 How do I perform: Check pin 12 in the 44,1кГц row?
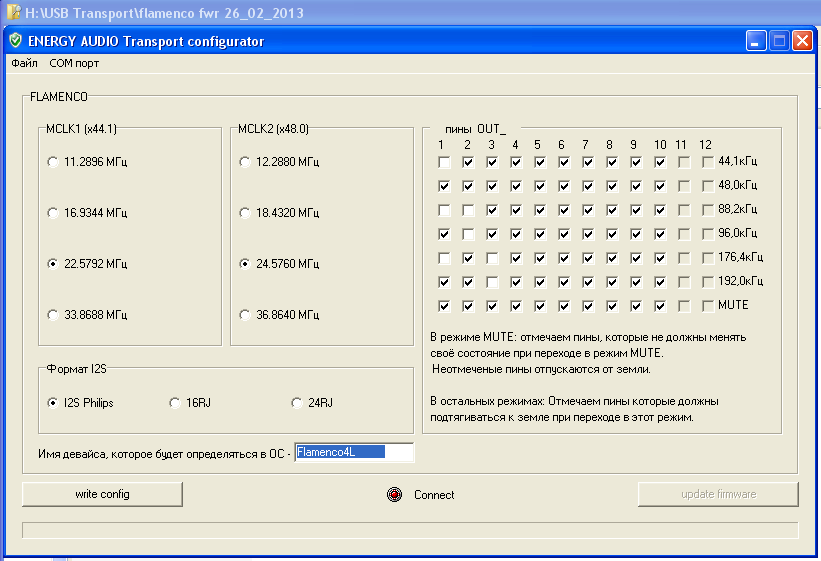[708, 162]
